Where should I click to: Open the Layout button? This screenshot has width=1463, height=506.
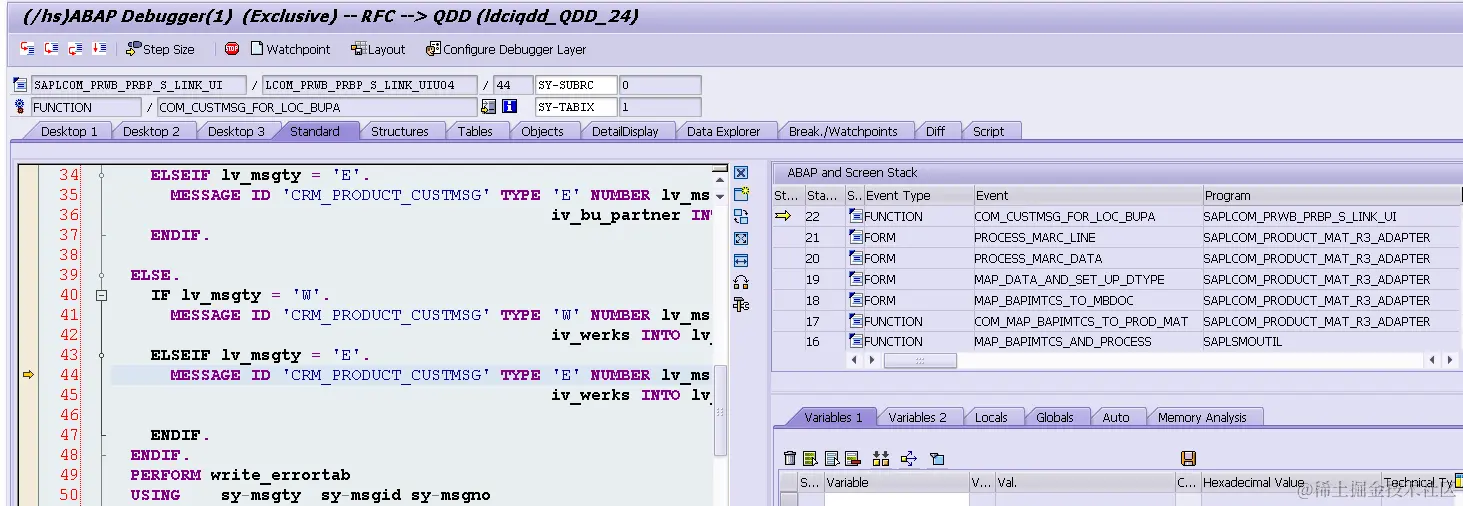pyautogui.click(x=378, y=49)
